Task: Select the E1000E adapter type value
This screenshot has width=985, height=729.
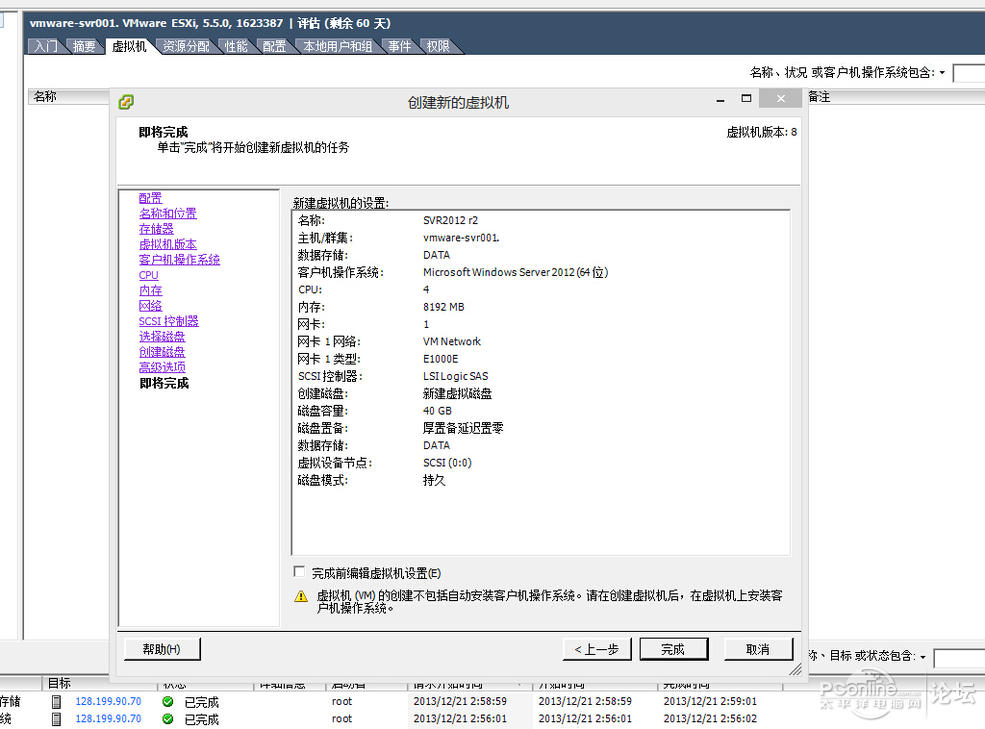Action: (440, 359)
